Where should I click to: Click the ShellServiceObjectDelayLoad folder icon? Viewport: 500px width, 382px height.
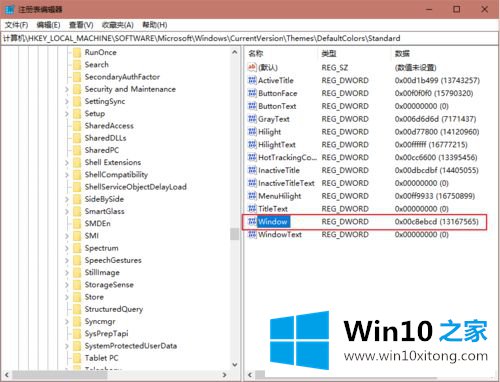tap(77, 187)
